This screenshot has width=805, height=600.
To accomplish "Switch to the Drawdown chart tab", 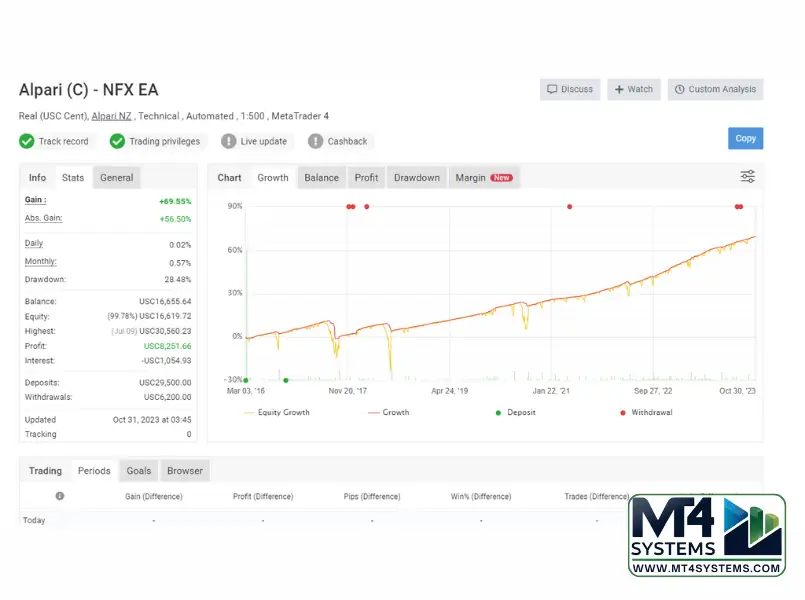I will [416, 178].
